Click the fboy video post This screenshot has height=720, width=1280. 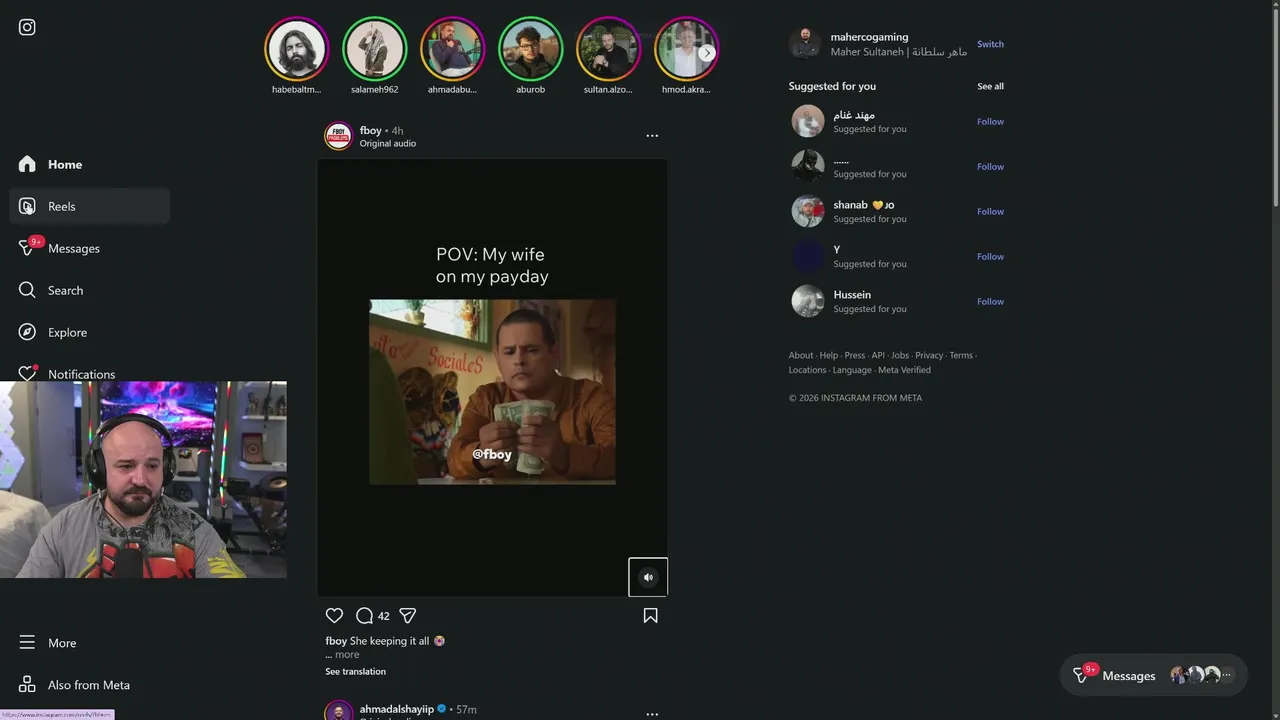[x=492, y=378]
